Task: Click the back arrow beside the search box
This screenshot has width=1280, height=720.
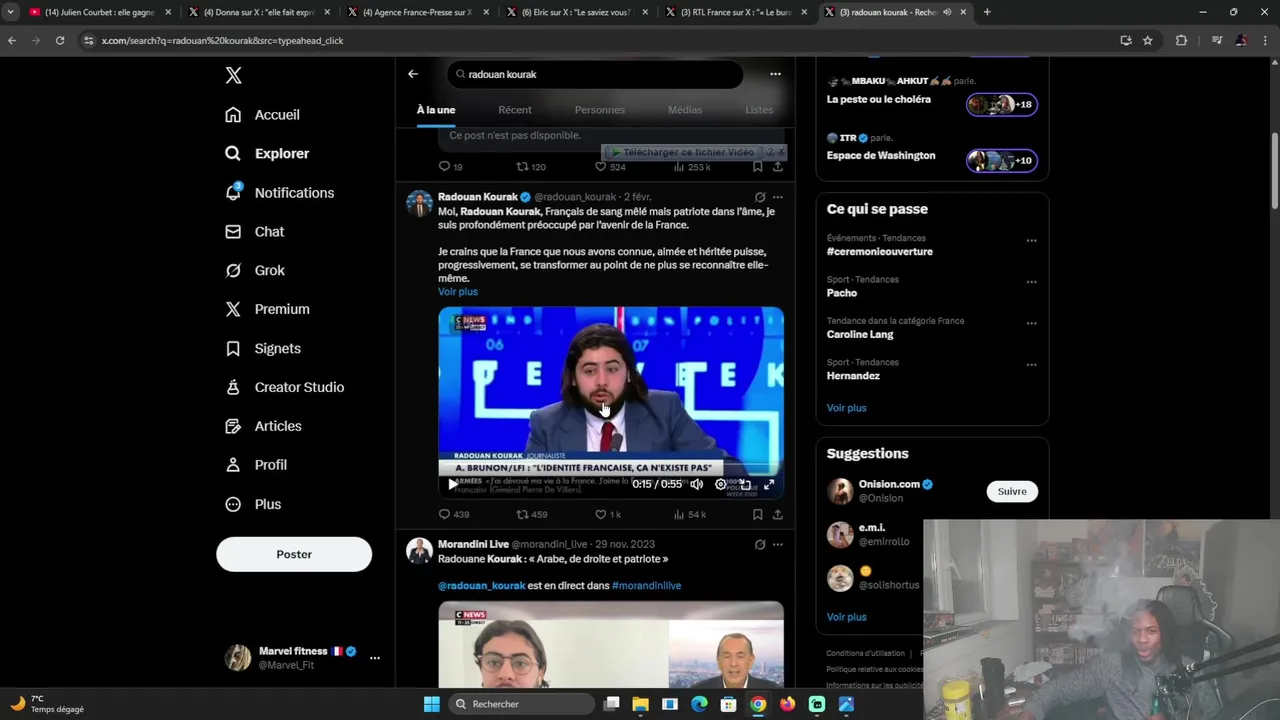Action: click(413, 74)
